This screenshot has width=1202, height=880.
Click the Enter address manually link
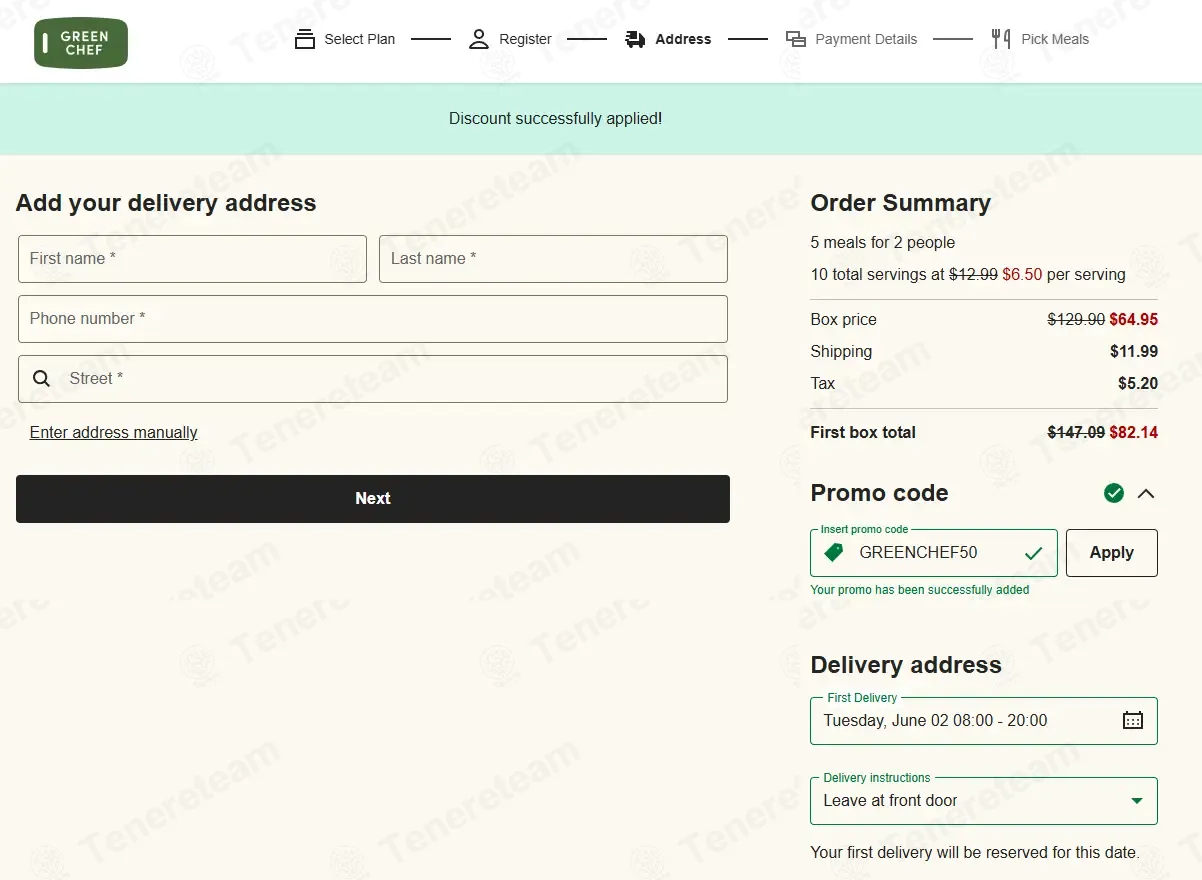click(x=114, y=433)
